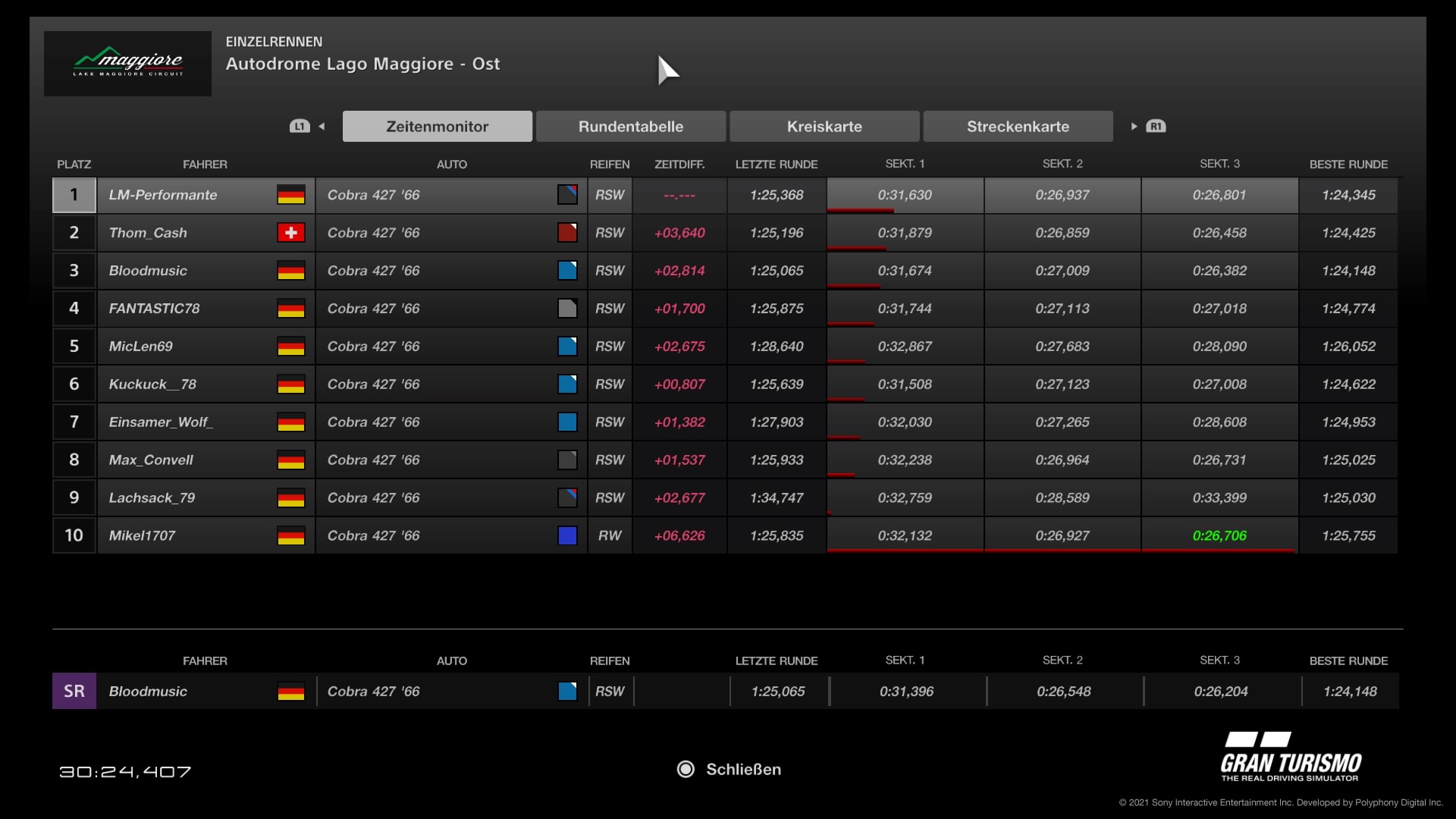
Task: Select the purple SR badge for Bloodmusic
Action: (x=74, y=692)
